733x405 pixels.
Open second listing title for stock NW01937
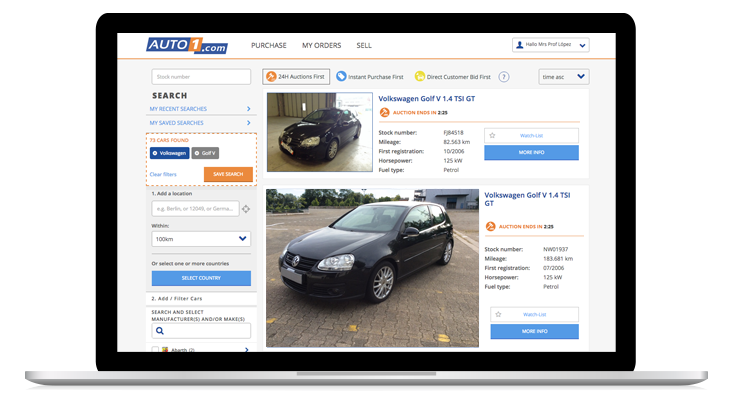[x=527, y=199]
